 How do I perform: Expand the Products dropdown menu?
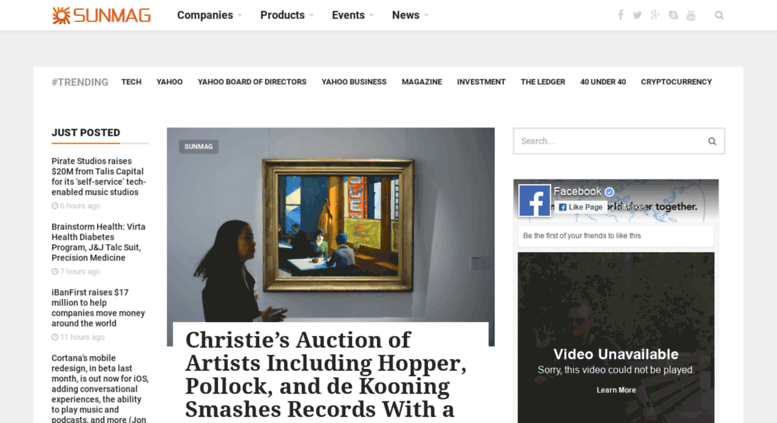point(286,15)
